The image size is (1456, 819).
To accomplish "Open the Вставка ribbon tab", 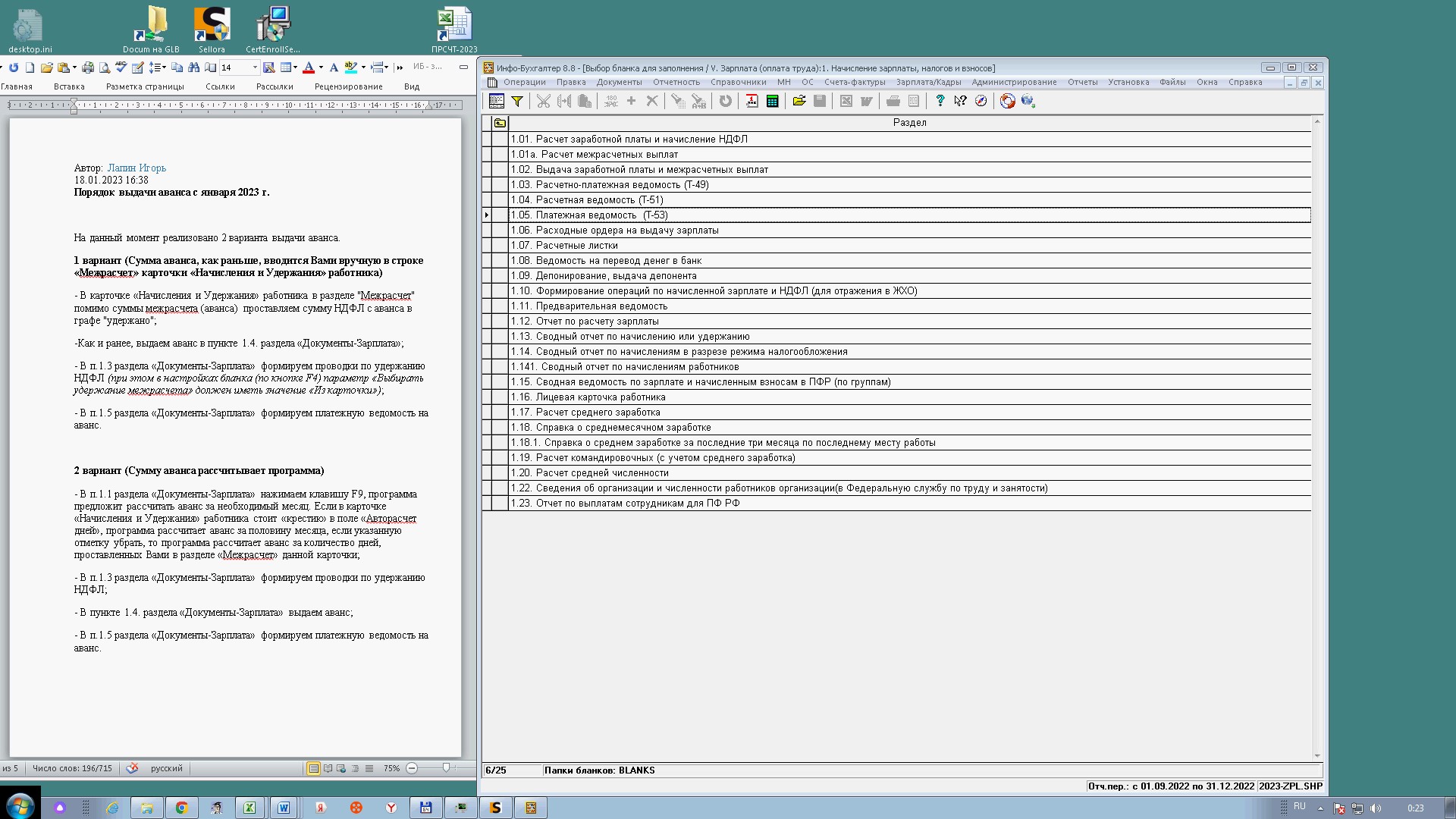I will (69, 86).
